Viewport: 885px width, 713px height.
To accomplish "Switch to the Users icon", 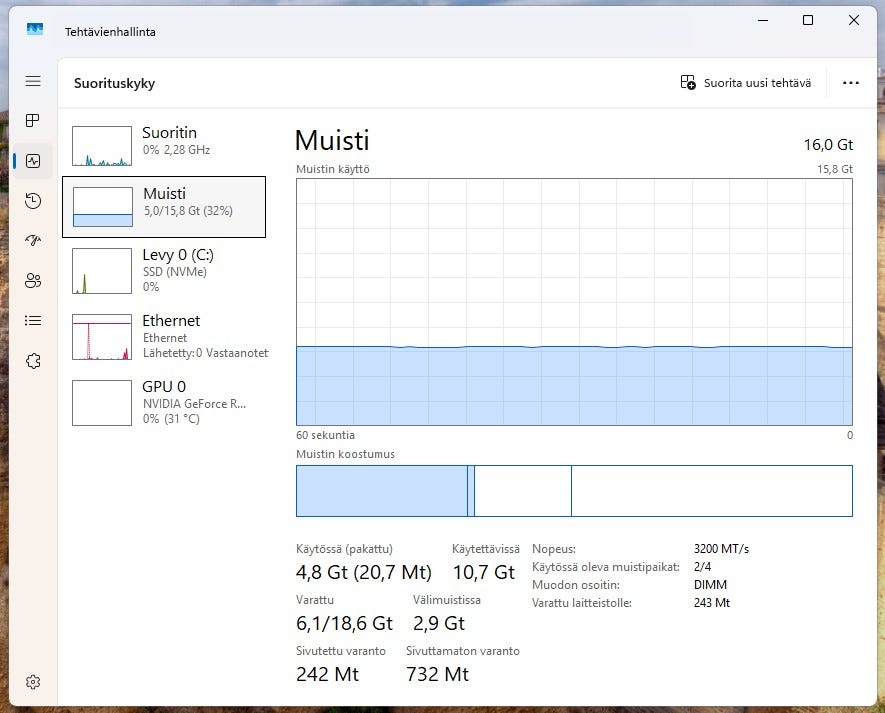I will click(x=33, y=280).
